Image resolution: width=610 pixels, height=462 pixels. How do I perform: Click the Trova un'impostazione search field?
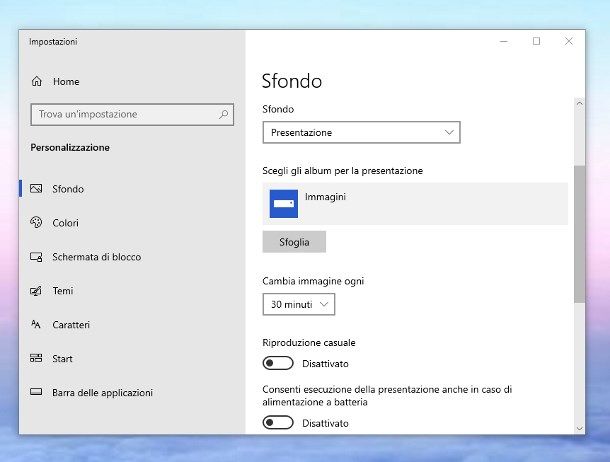pos(132,114)
